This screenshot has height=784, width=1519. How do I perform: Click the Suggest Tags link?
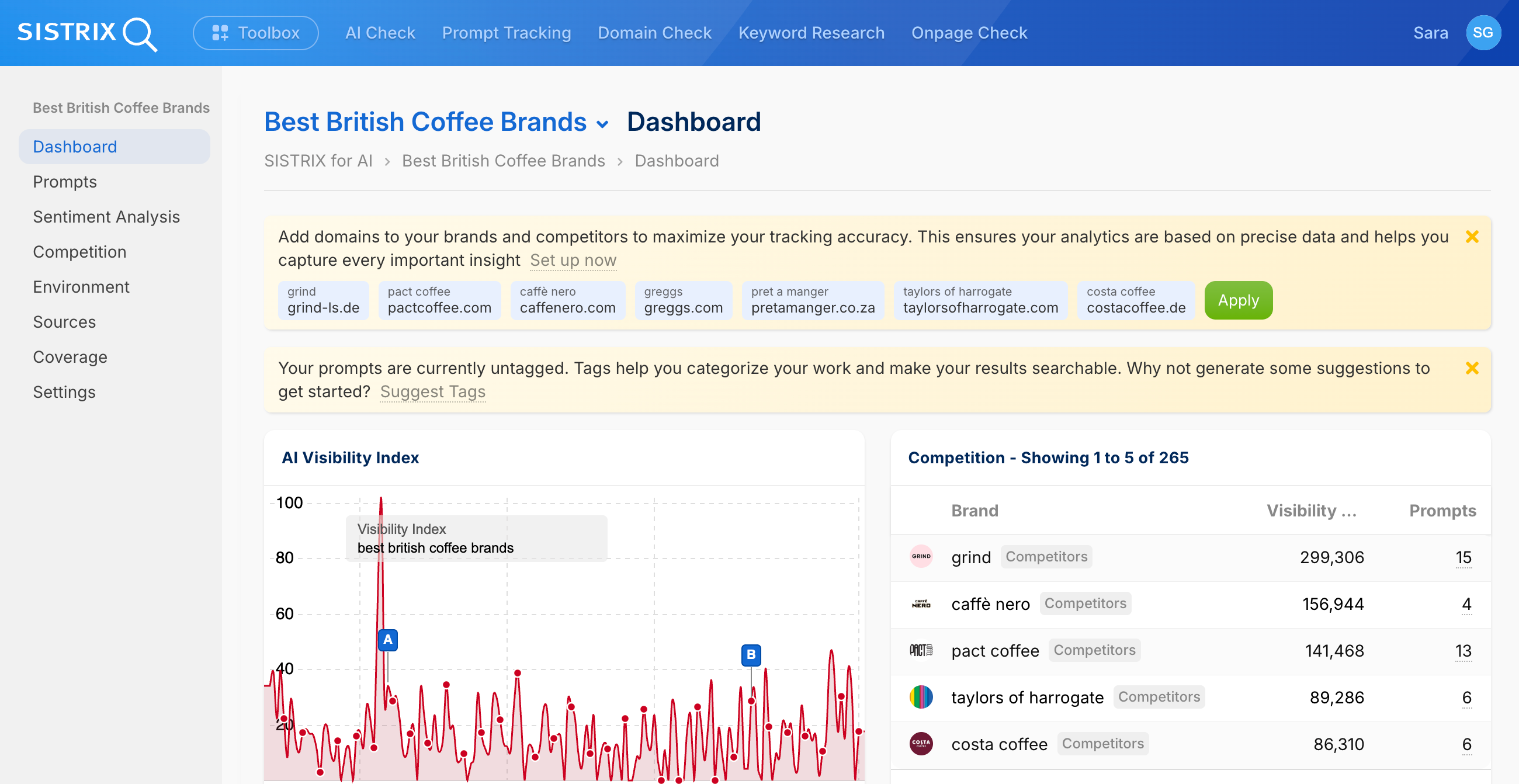(x=432, y=391)
